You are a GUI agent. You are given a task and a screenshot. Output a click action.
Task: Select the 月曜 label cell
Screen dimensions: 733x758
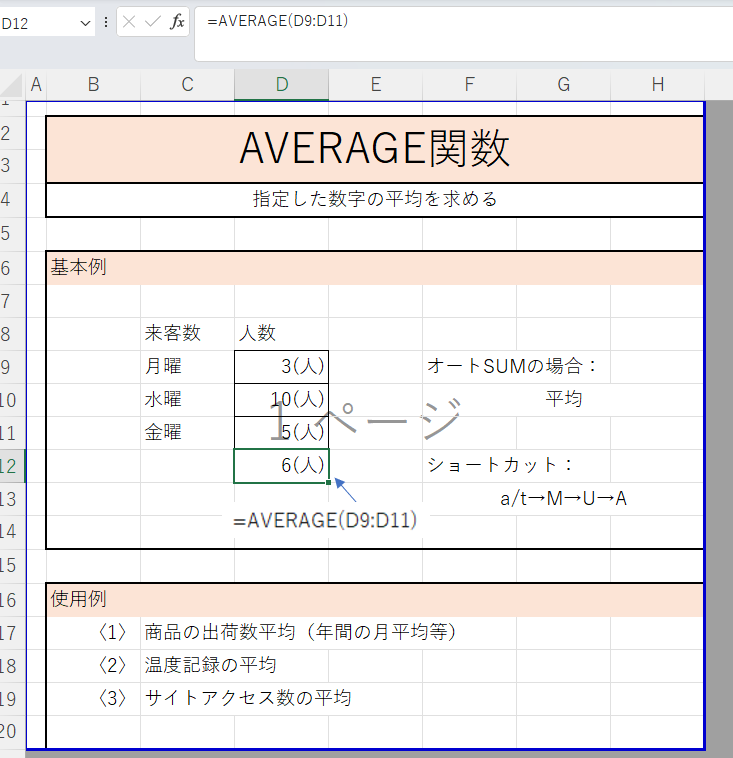(187, 366)
